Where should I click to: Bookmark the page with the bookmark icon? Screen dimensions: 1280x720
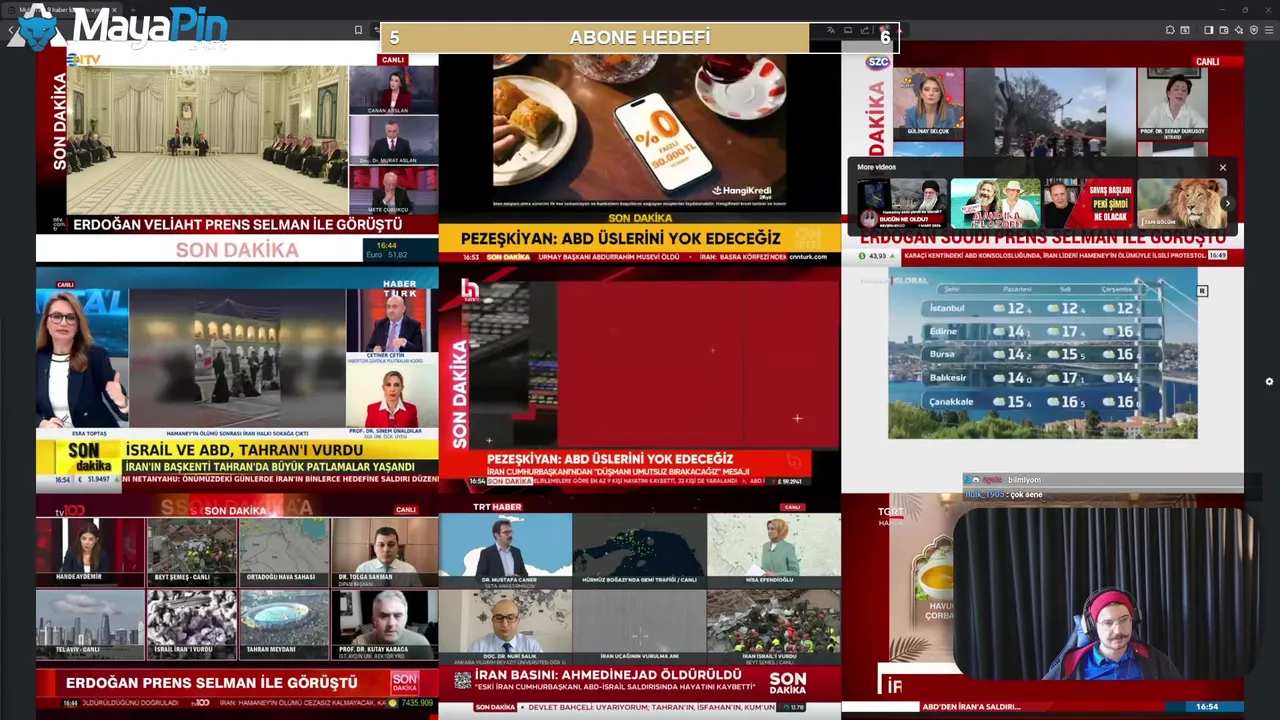[358, 30]
